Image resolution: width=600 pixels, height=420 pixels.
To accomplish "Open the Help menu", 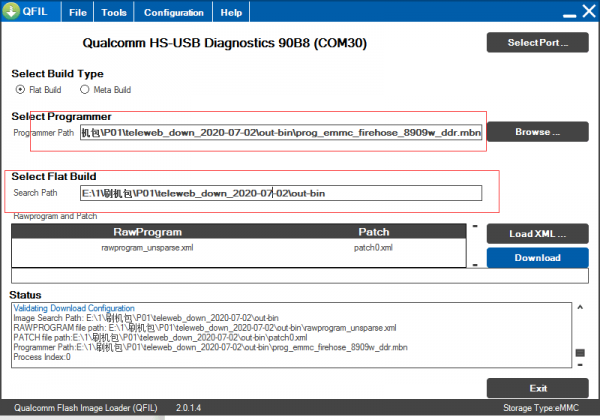I will click(x=231, y=13).
